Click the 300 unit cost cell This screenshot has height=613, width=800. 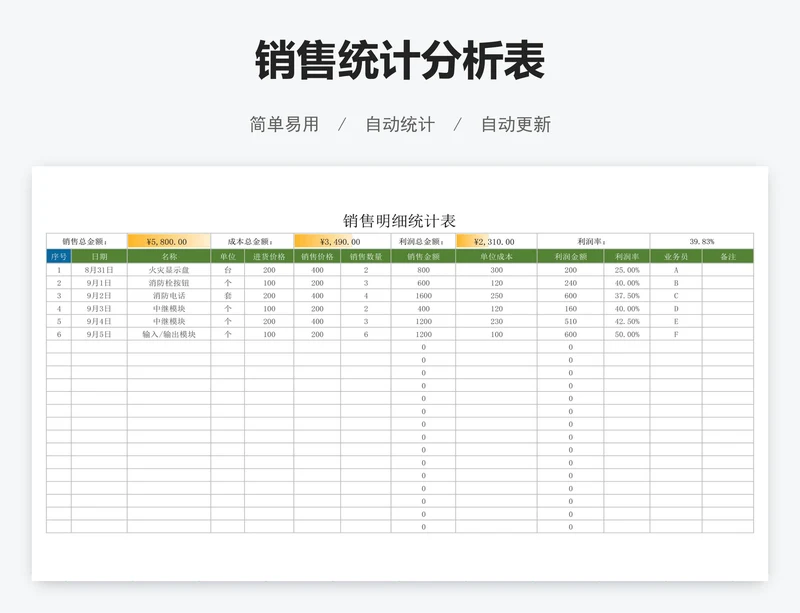(x=496, y=270)
